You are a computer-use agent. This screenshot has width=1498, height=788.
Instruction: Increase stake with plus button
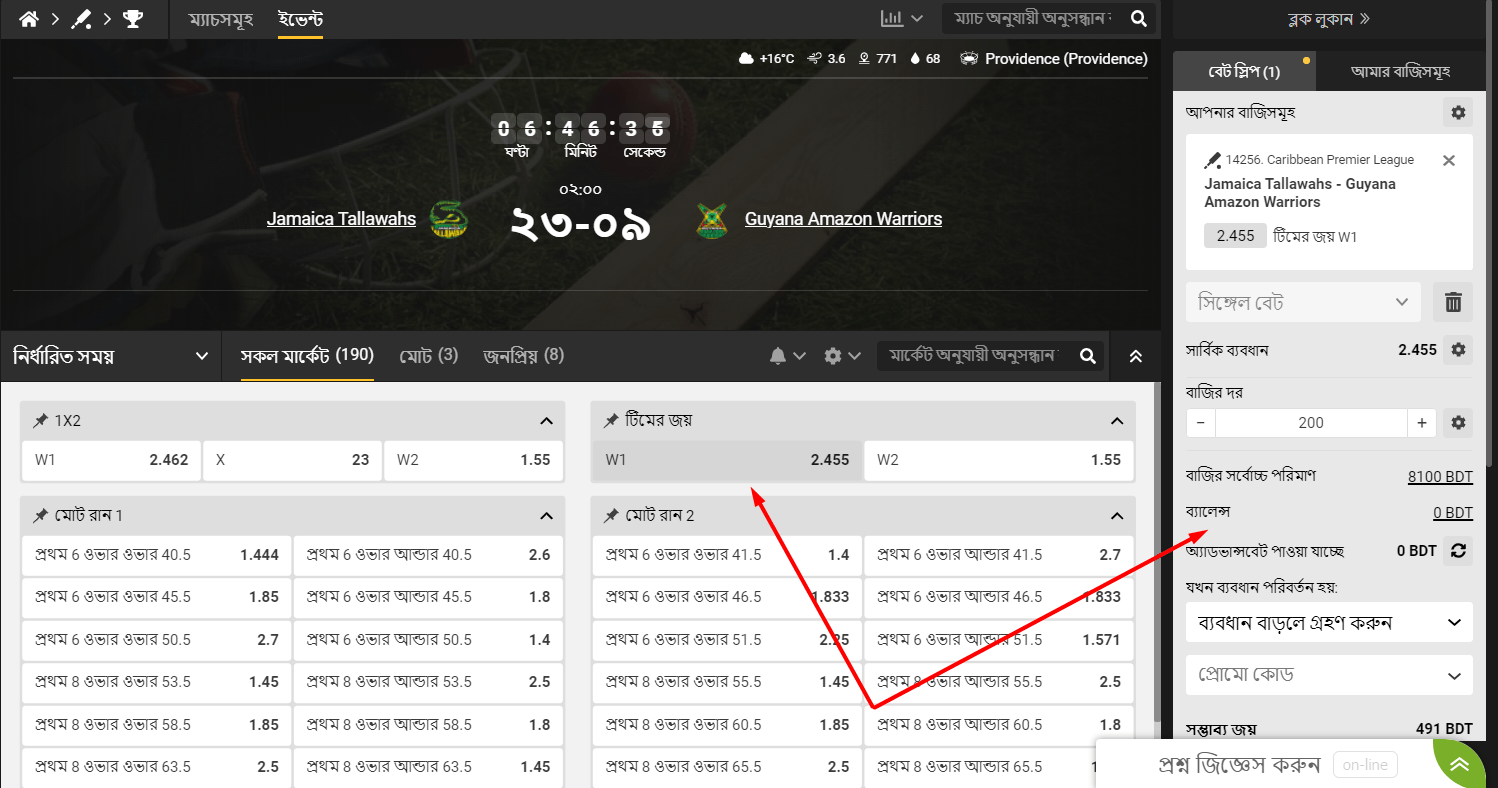point(1422,422)
